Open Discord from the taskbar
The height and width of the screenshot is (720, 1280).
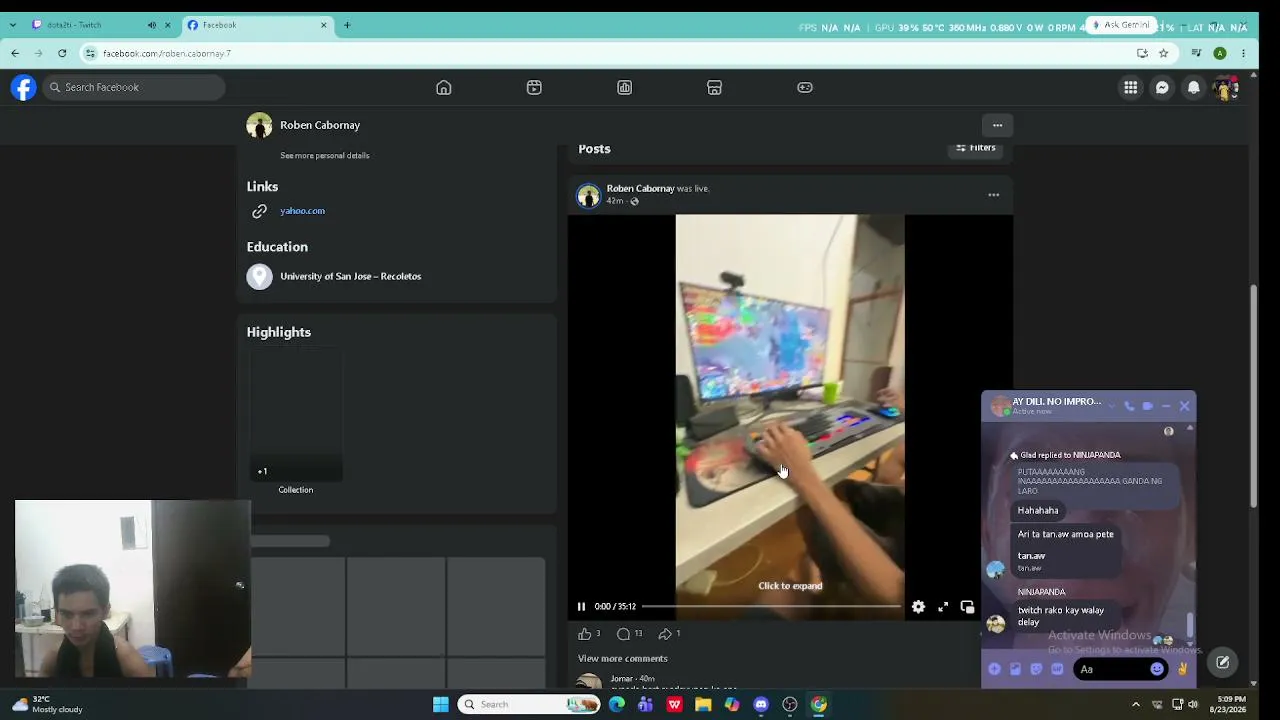[761, 705]
